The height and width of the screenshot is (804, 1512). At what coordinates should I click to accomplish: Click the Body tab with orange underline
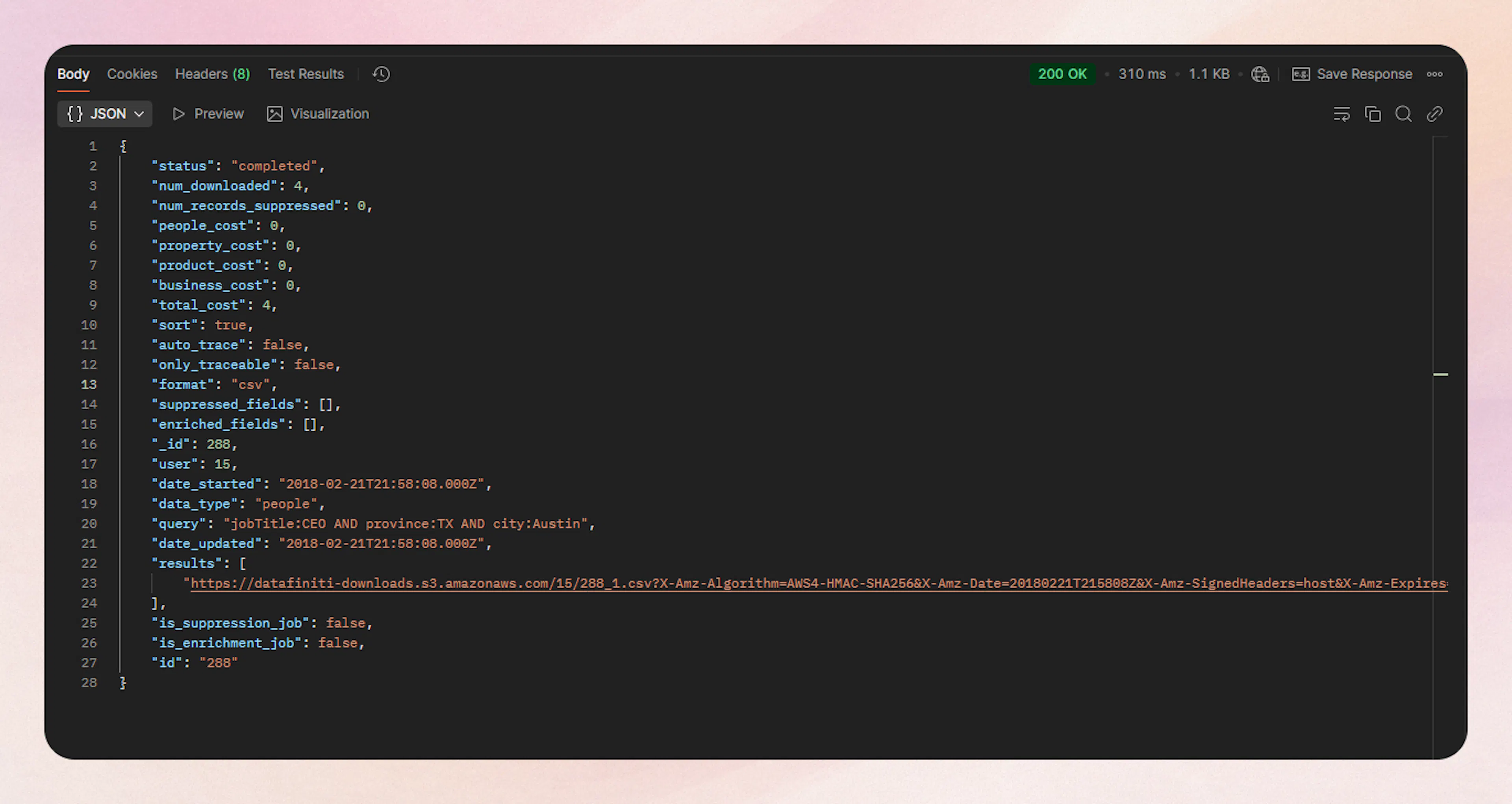pos(73,74)
